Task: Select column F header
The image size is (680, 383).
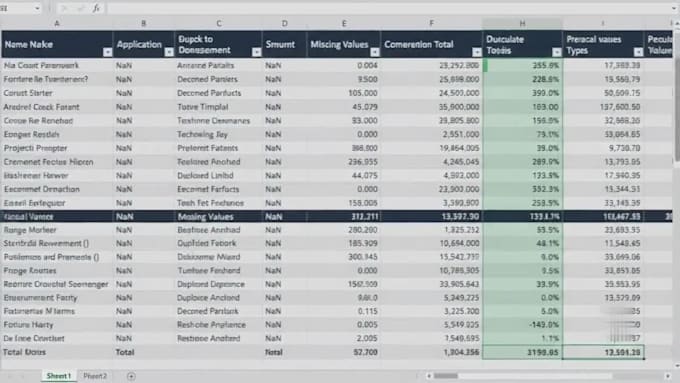Action: click(x=432, y=23)
